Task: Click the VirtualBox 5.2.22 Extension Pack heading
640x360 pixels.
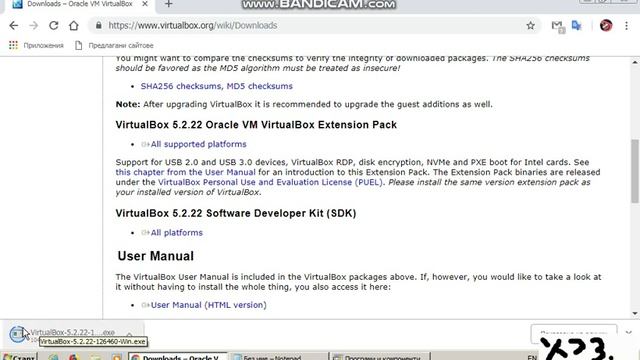Action: (x=256, y=124)
